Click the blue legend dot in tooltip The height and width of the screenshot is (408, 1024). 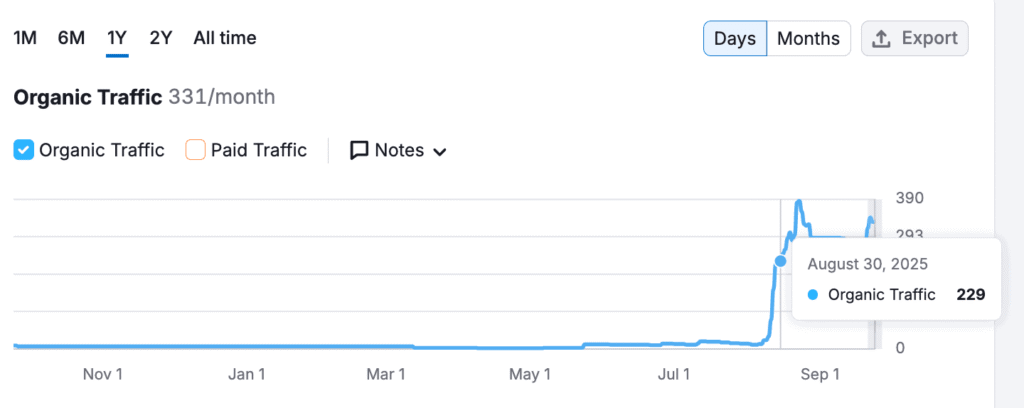[x=812, y=295]
